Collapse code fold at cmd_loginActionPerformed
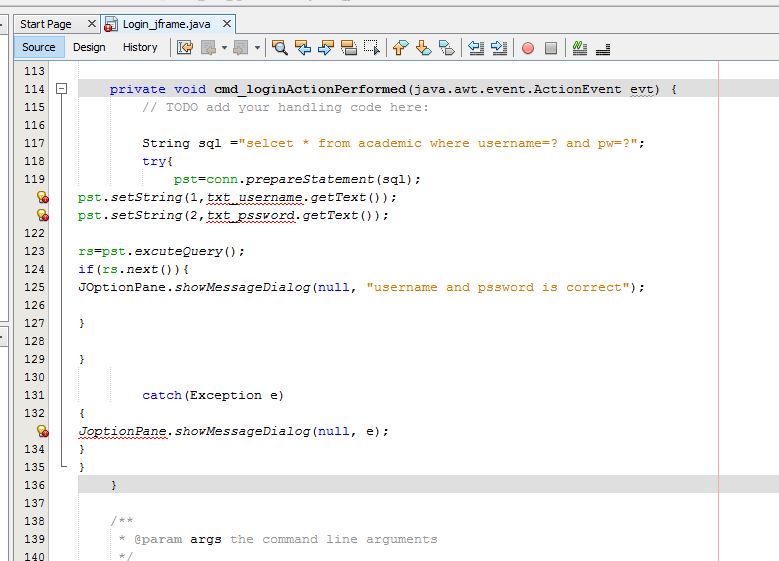This screenshot has width=779, height=561. (x=62, y=89)
